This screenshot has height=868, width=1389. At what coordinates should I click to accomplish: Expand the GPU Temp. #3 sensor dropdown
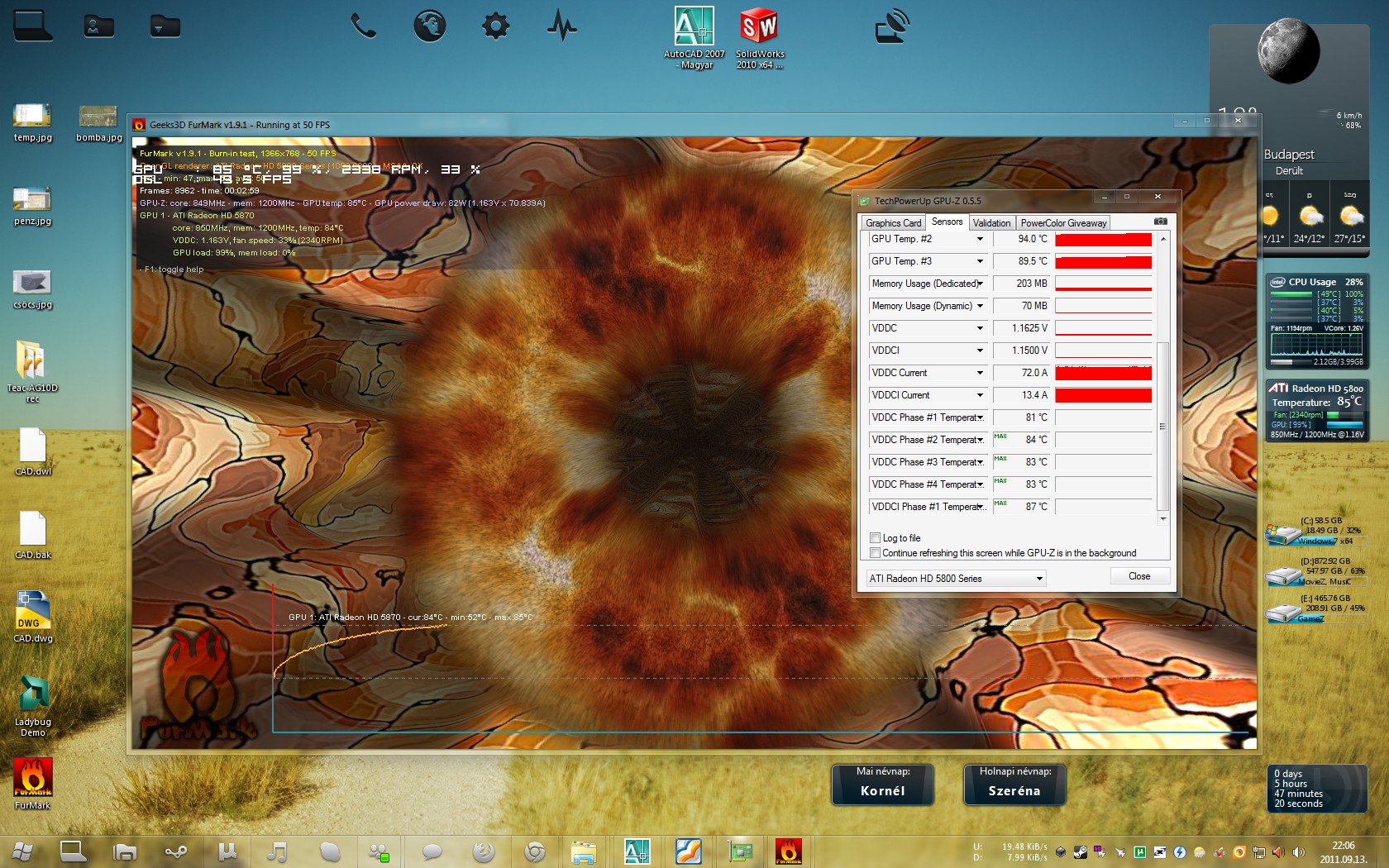pos(980,261)
